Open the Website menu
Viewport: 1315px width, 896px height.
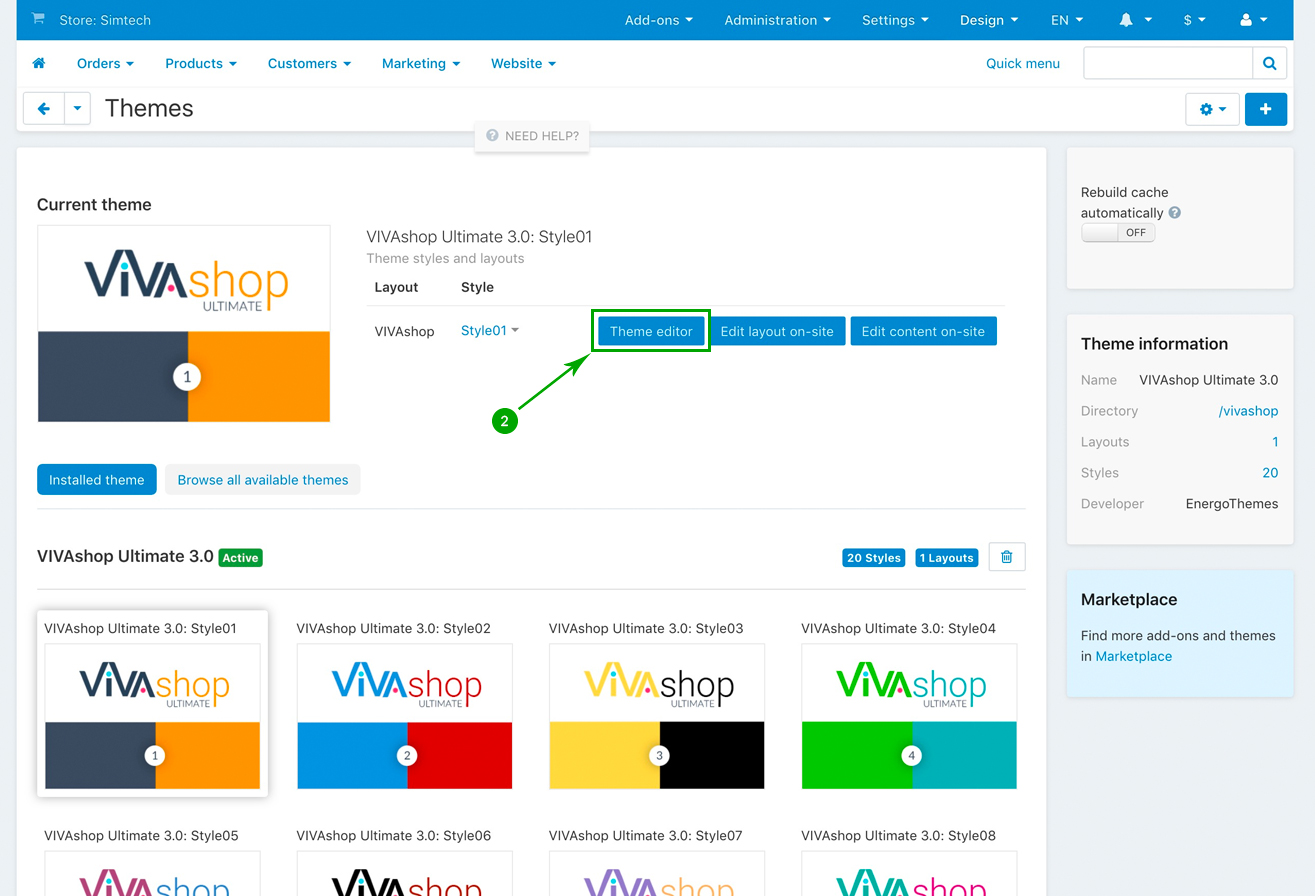click(523, 63)
